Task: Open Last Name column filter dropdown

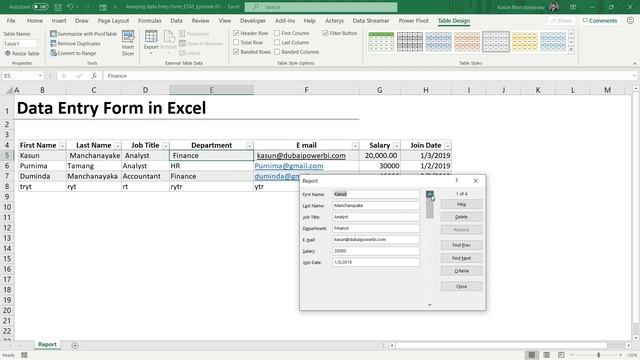Action: click(118, 146)
